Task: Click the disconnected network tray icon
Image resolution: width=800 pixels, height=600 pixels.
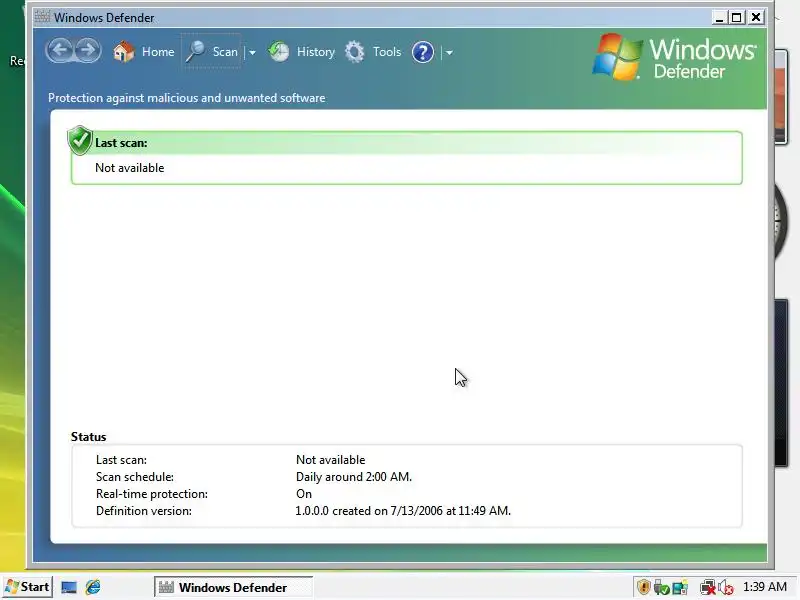Action: coord(708,588)
